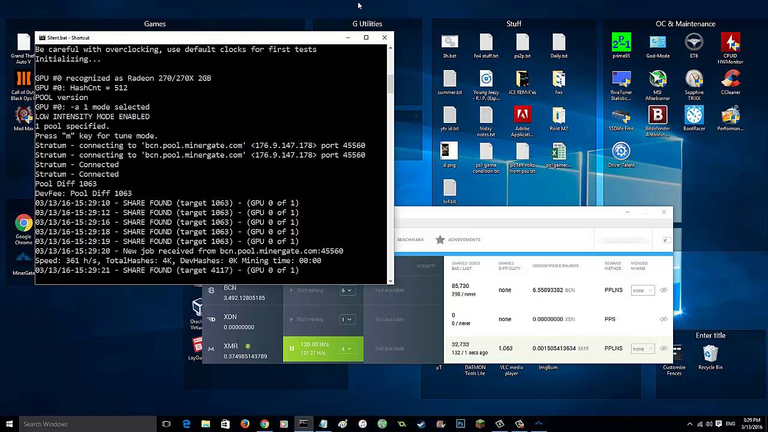768x432 pixels.
Task: Start mining BCN
Action: pos(306,290)
